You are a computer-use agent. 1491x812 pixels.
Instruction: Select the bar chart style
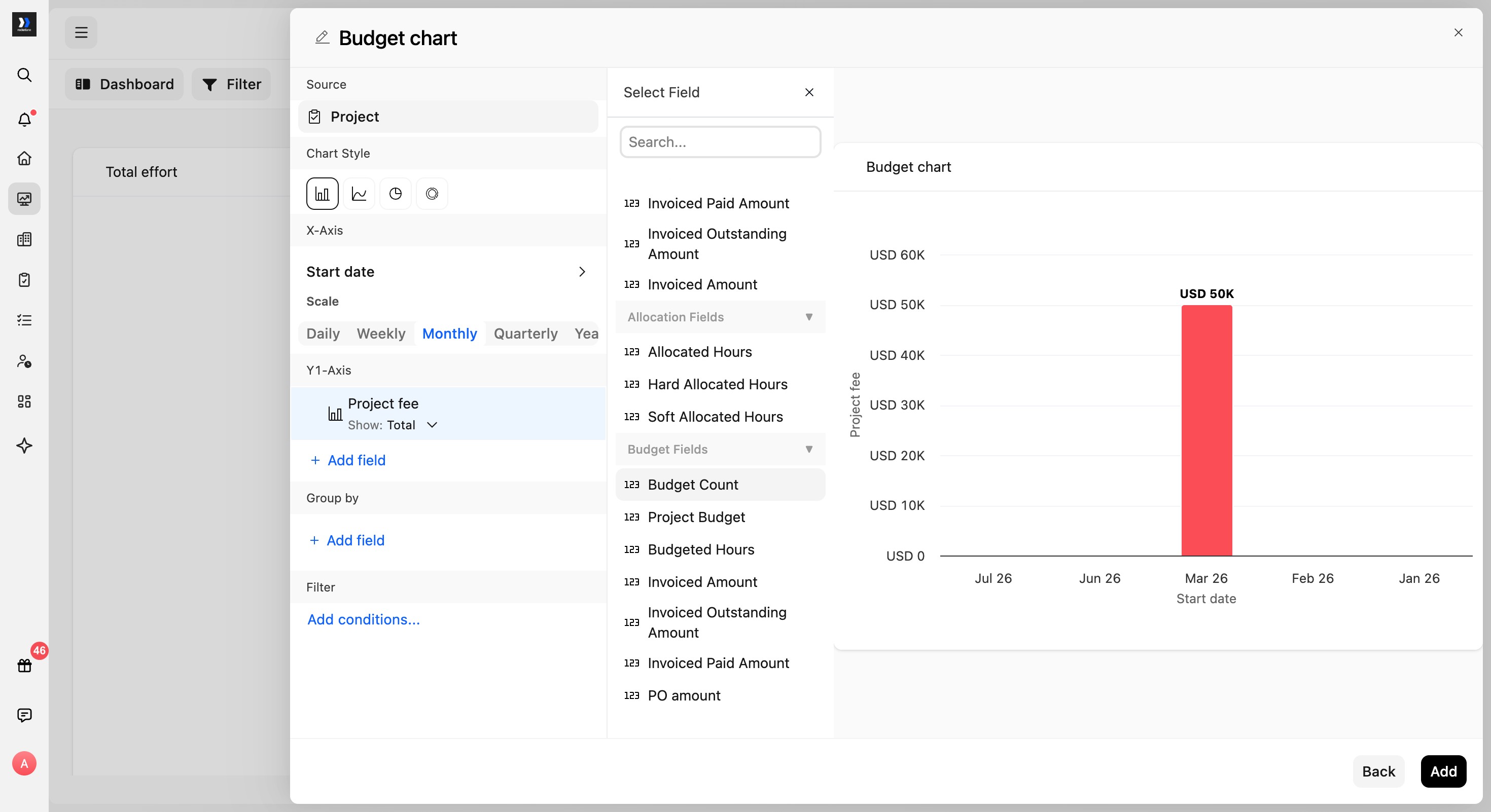click(x=323, y=194)
